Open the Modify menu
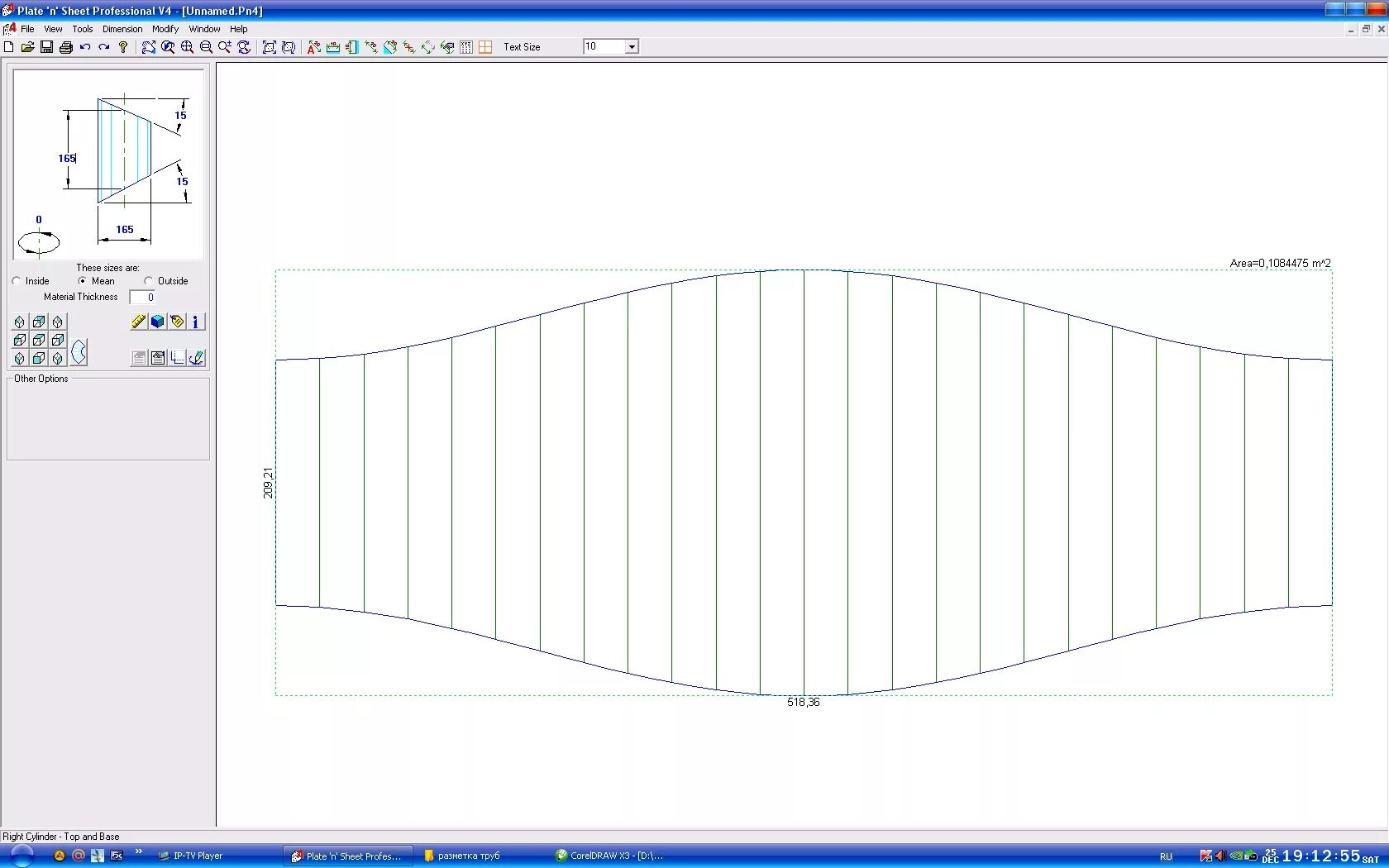 point(165,29)
